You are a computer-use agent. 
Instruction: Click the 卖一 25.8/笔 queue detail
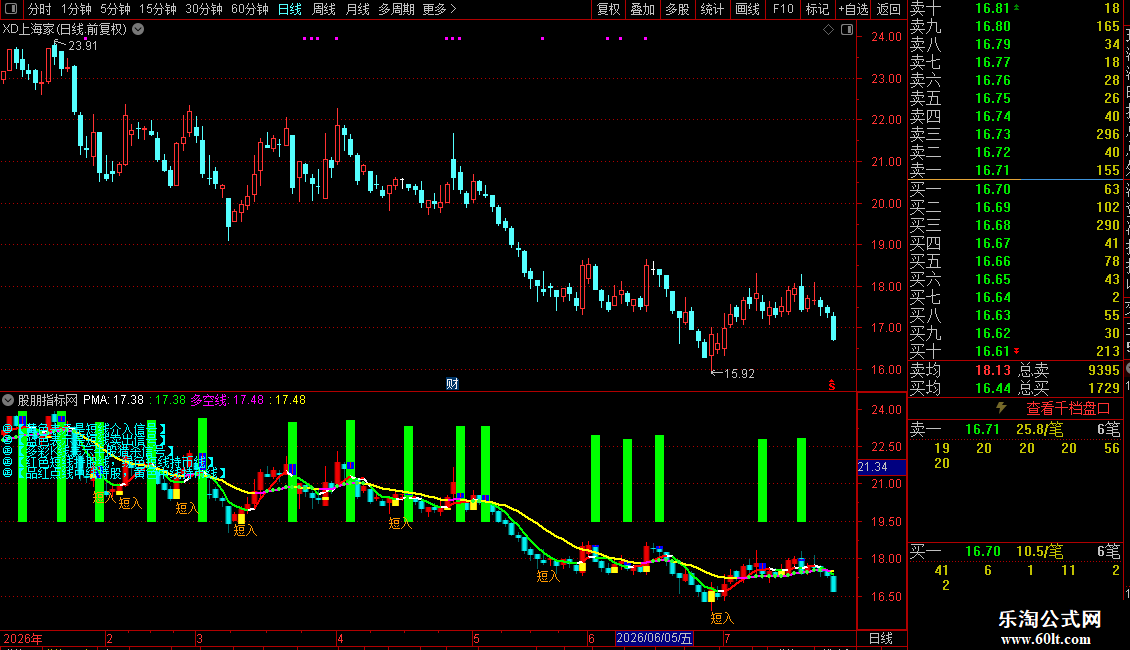point(1039,429)
